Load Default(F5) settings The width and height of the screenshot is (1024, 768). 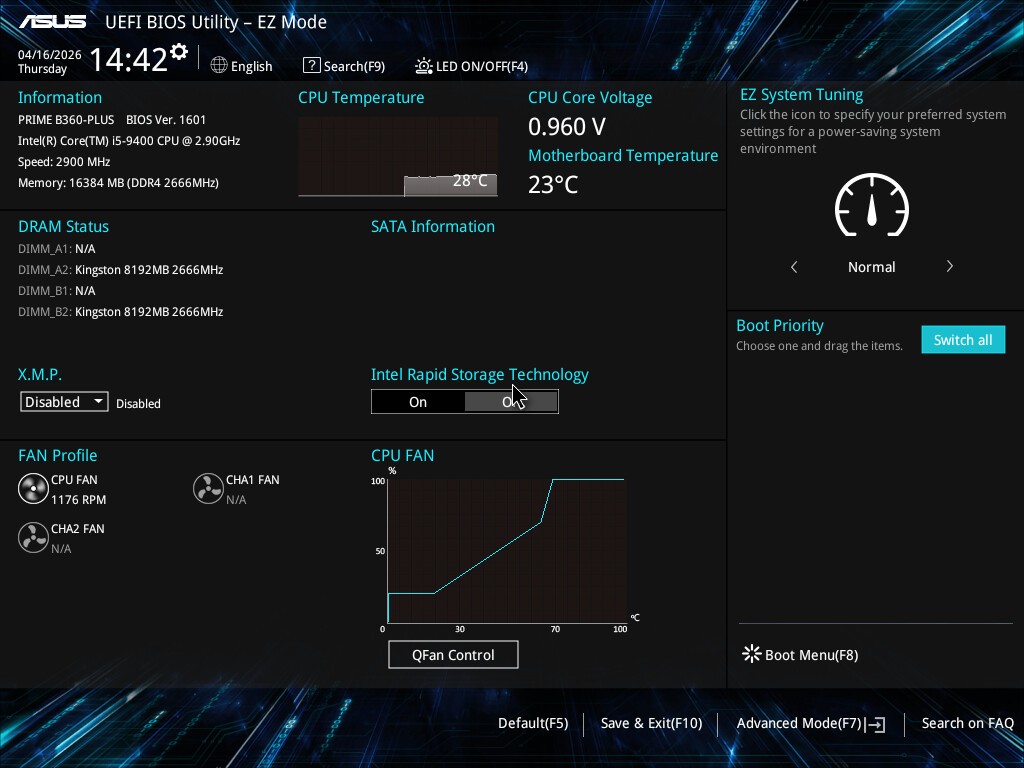tap(533, 723)
